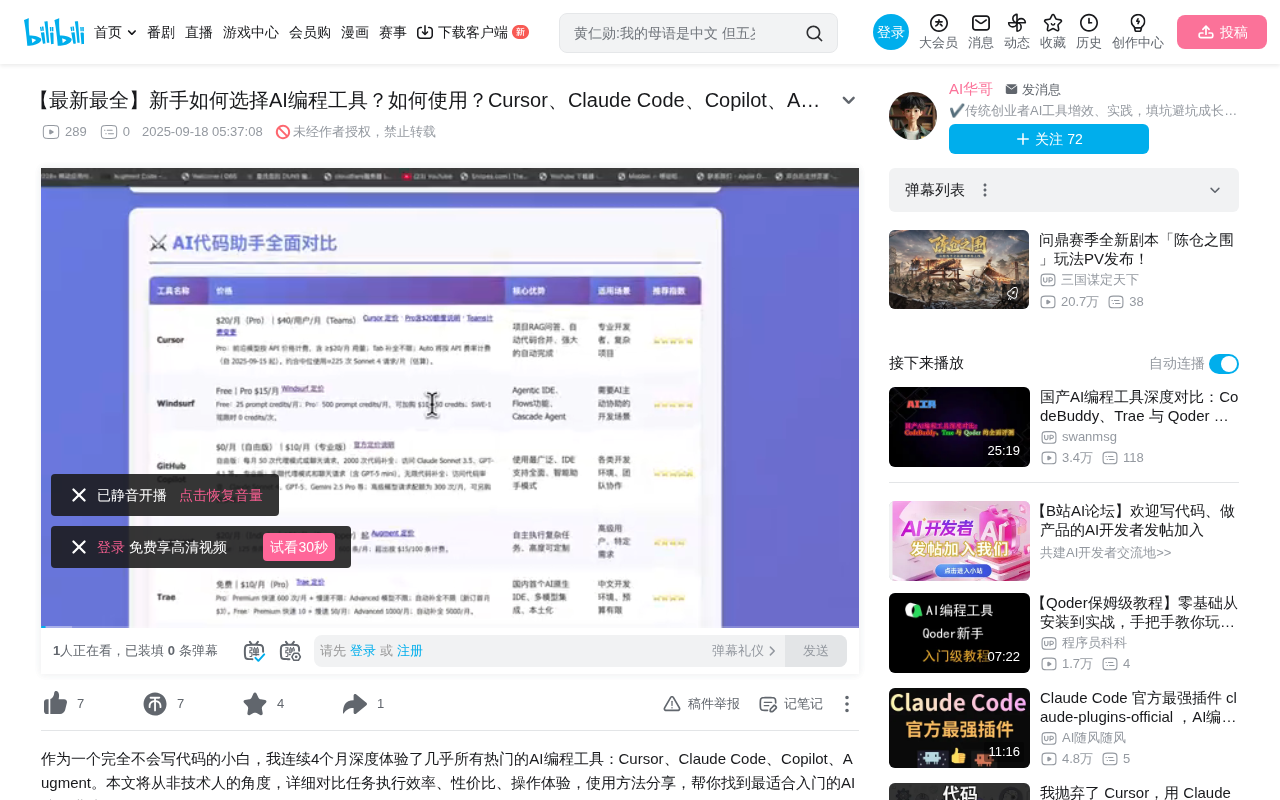Follow AI华哥 with 关注 button
1280x800 pixels.
(x=1049, y=139)
